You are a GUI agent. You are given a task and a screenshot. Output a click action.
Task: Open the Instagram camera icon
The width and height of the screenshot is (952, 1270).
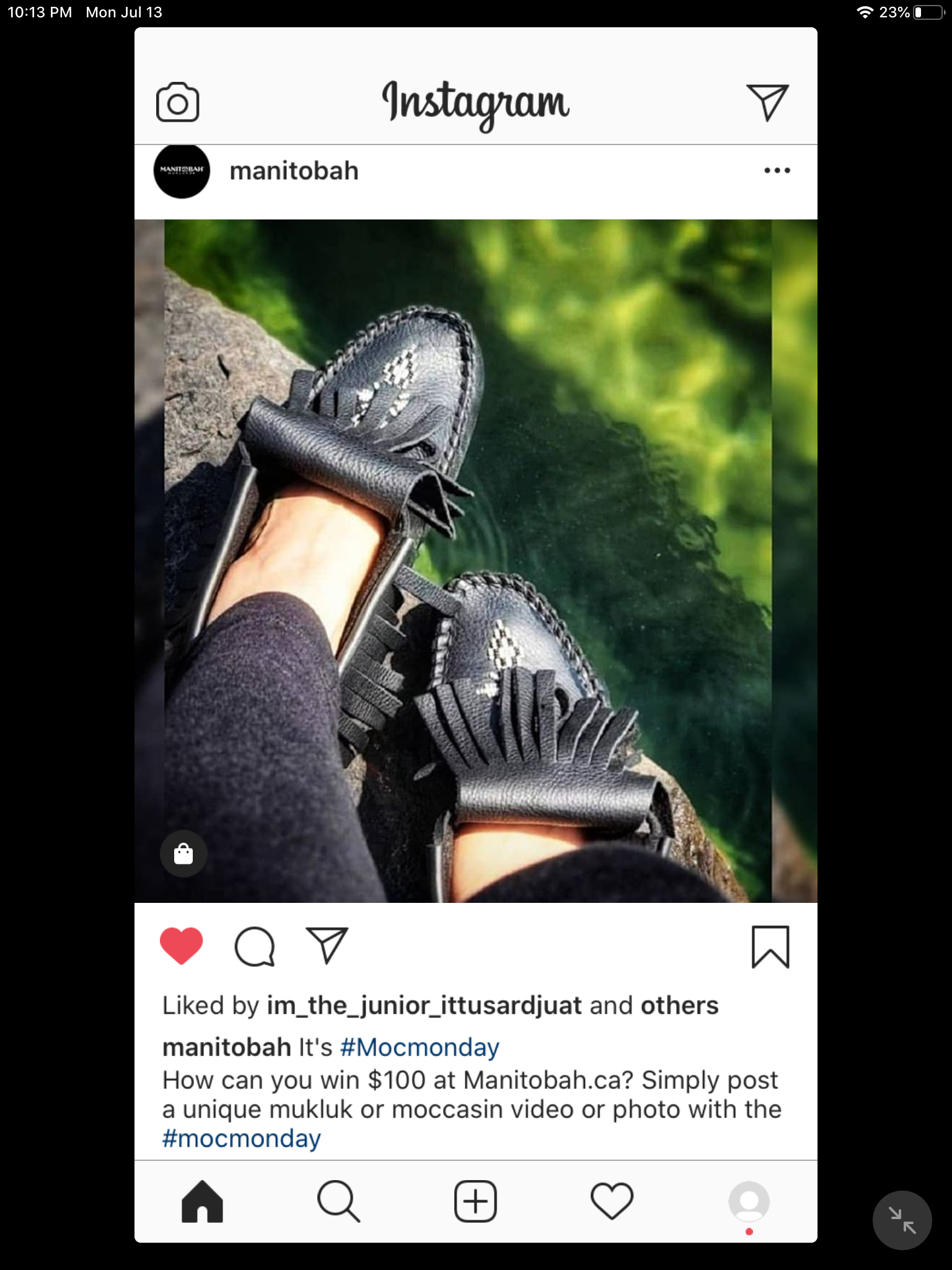178,102
